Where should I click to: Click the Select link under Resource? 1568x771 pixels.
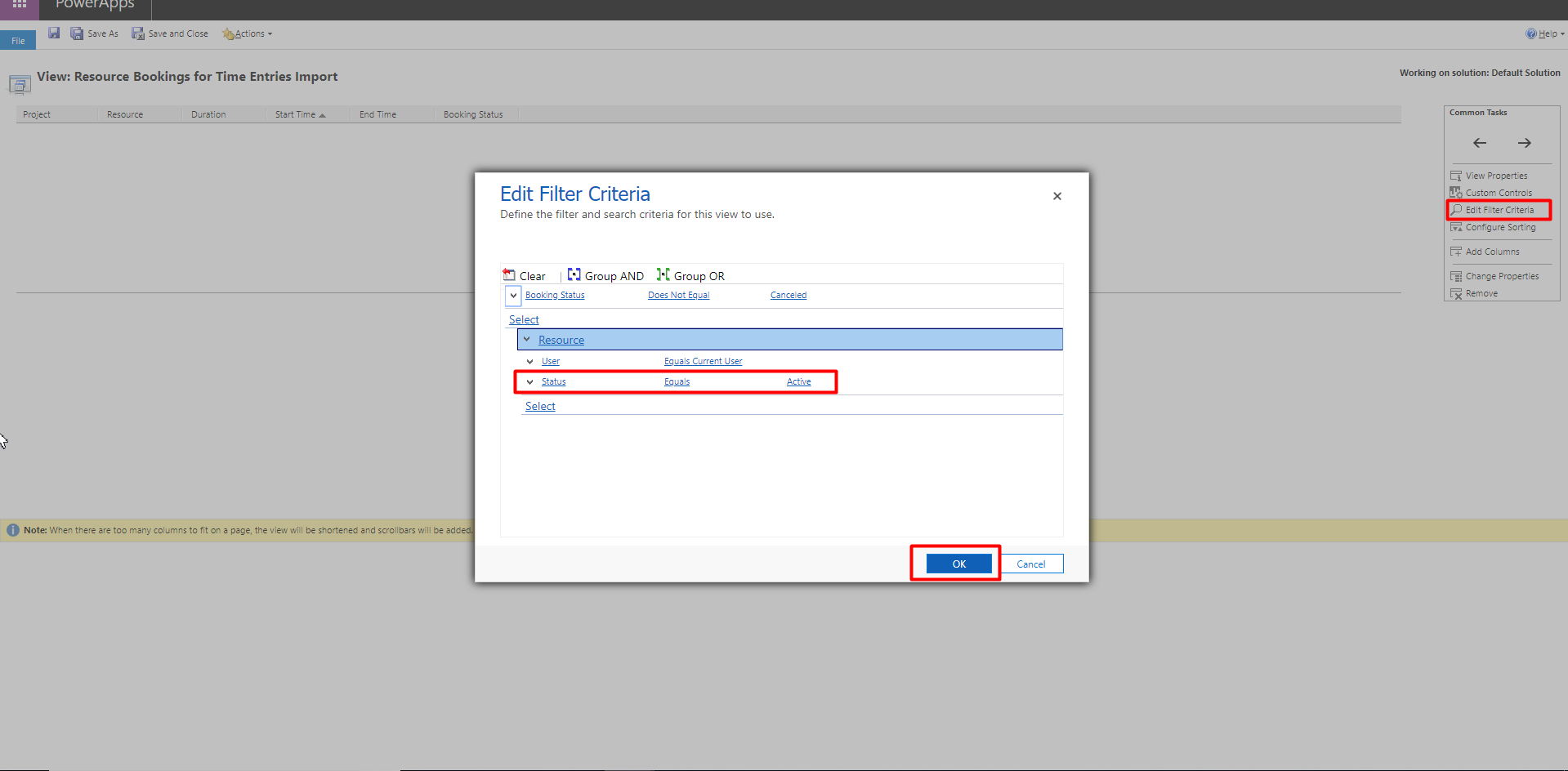point(540,406)
